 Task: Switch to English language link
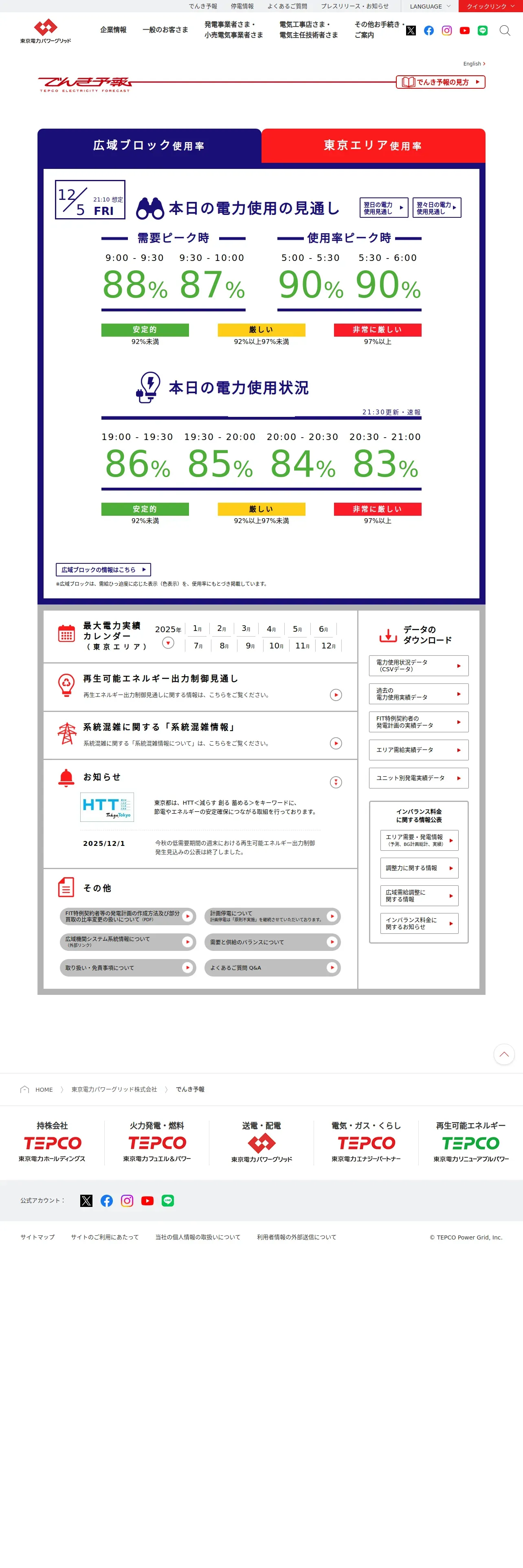474,64
